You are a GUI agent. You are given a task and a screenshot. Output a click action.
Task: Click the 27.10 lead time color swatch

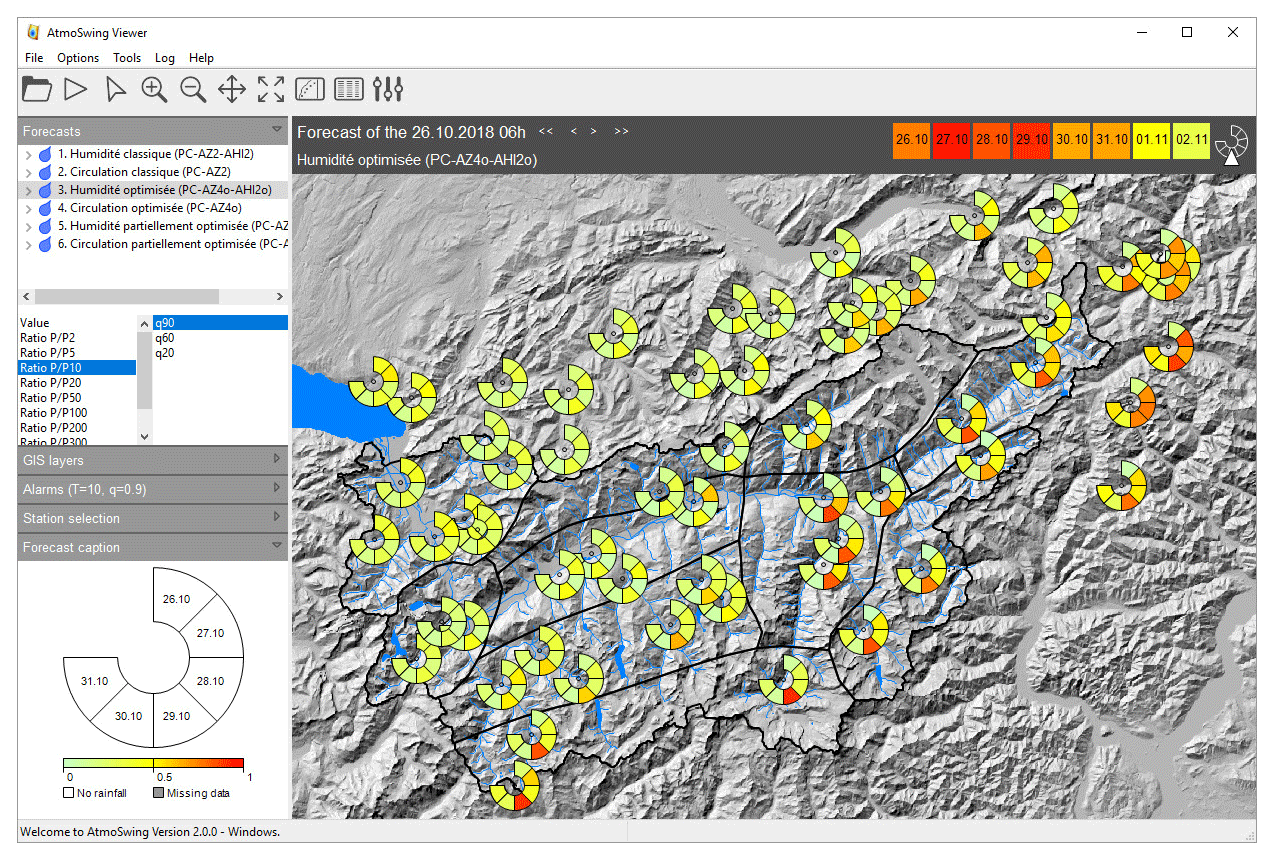(951, 140)
